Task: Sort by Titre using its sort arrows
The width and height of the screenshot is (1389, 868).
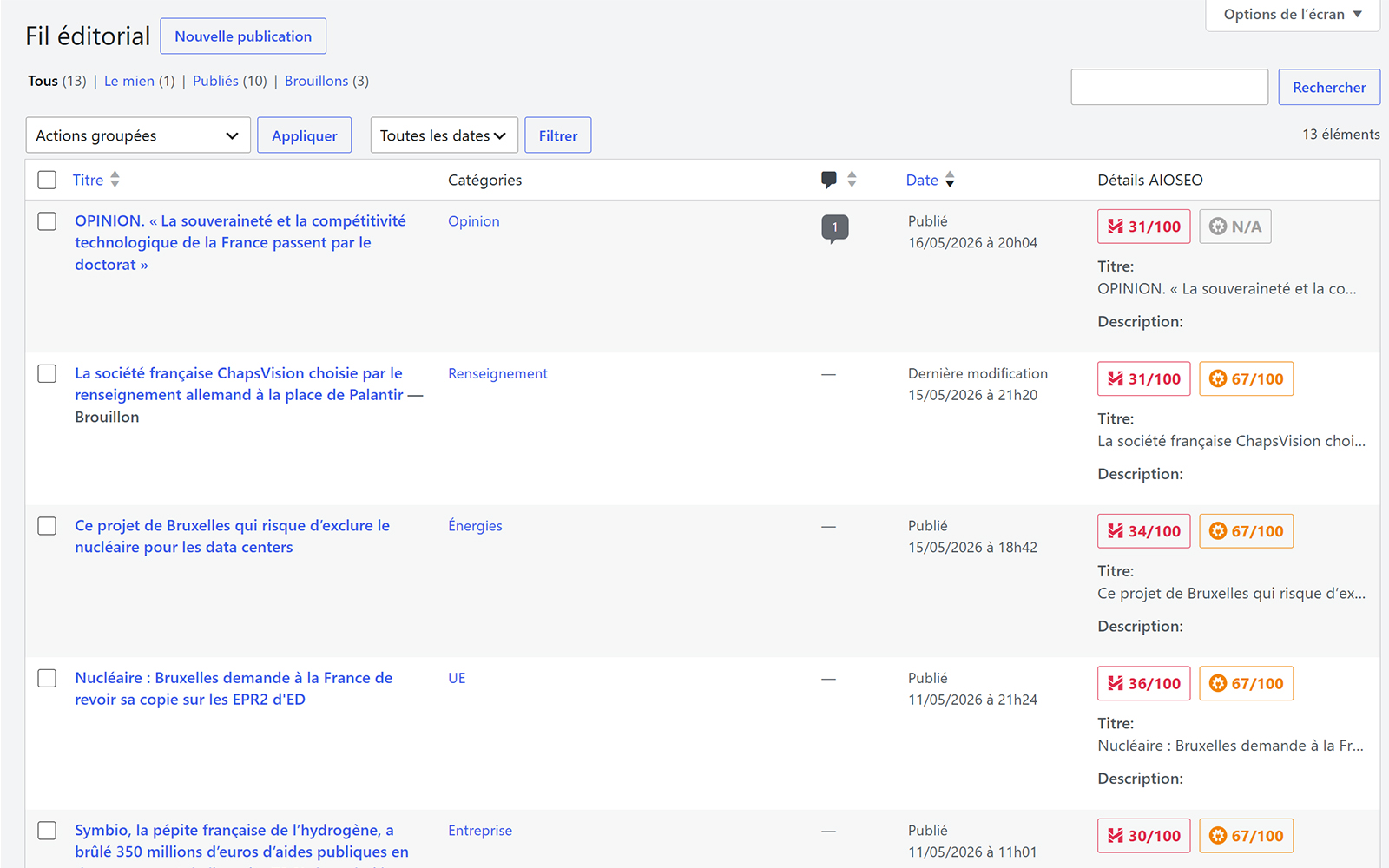Action: (115, 180)
